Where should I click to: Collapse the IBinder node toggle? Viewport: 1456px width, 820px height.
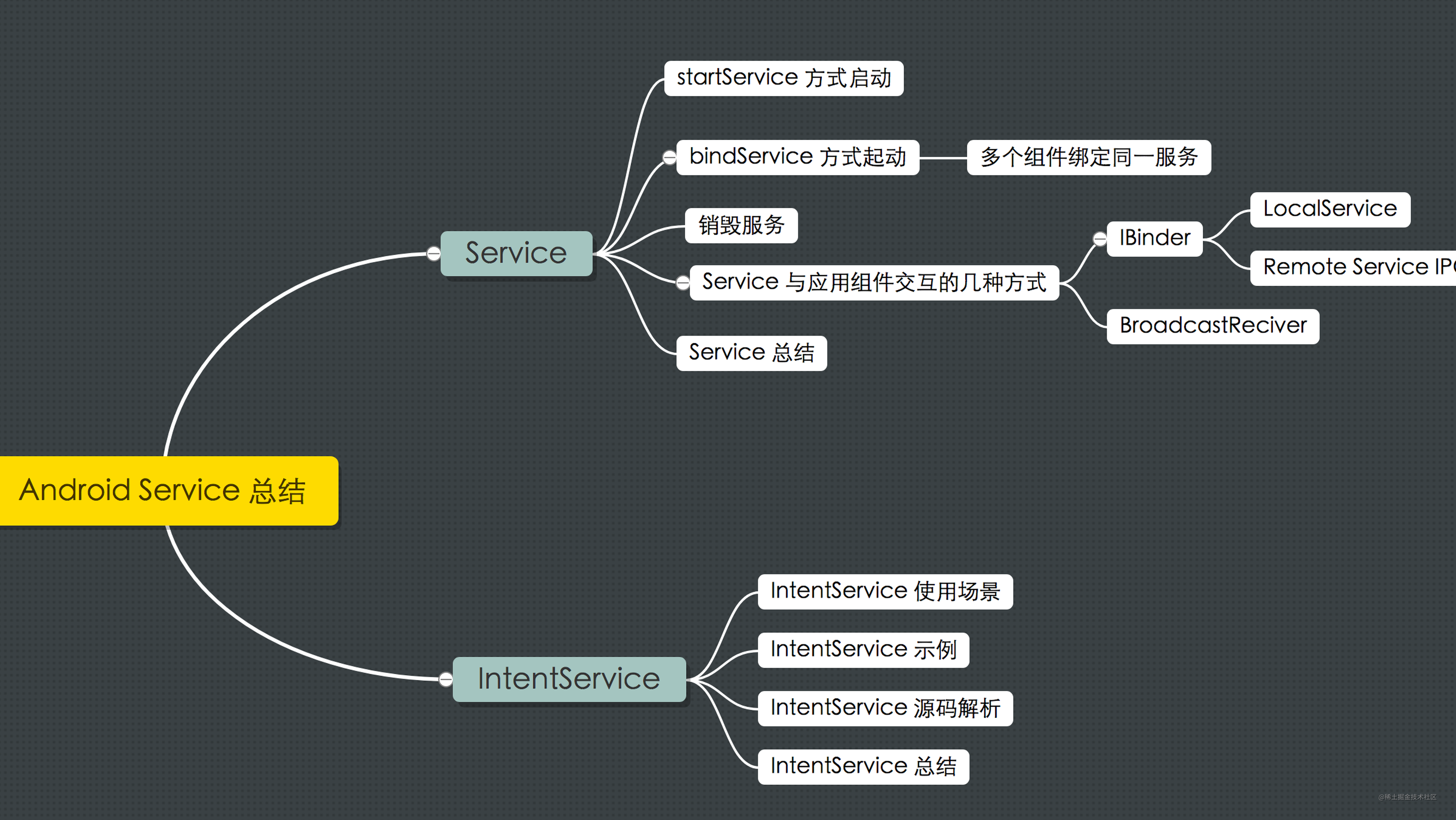[1100, 239]
